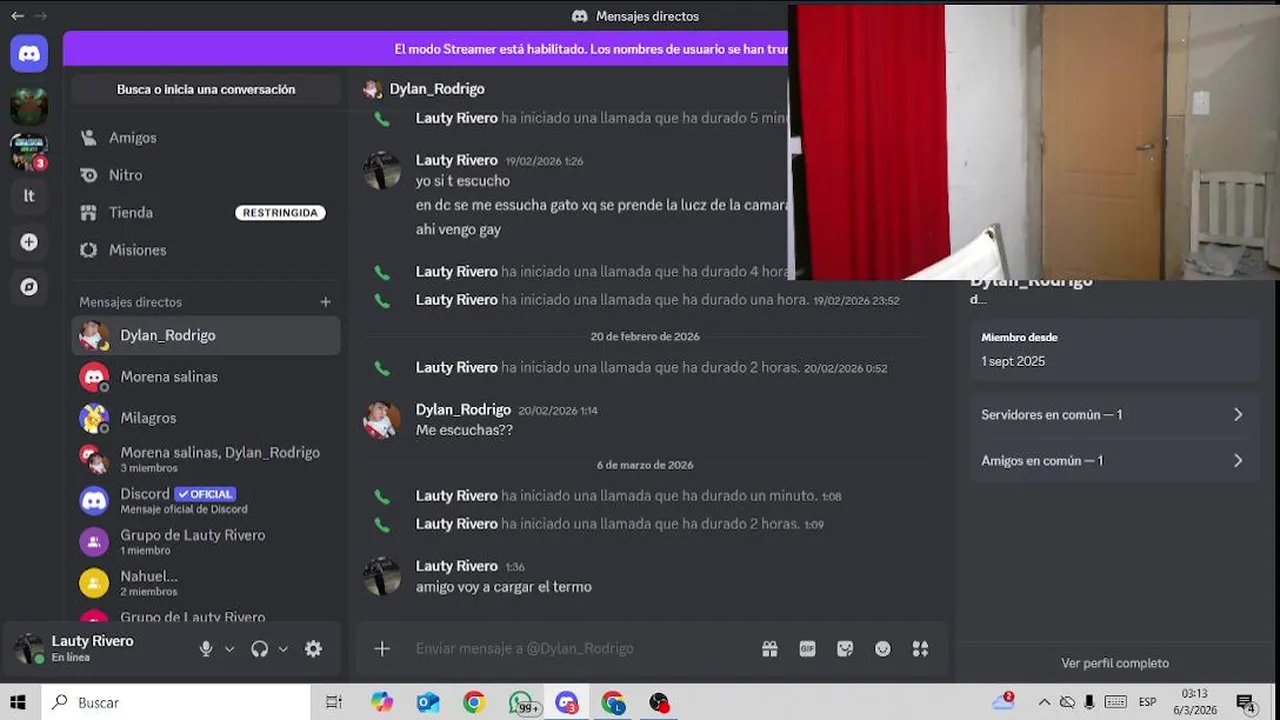Open OBS taskbar icon

pyautogui.click(x=659, y=702)
